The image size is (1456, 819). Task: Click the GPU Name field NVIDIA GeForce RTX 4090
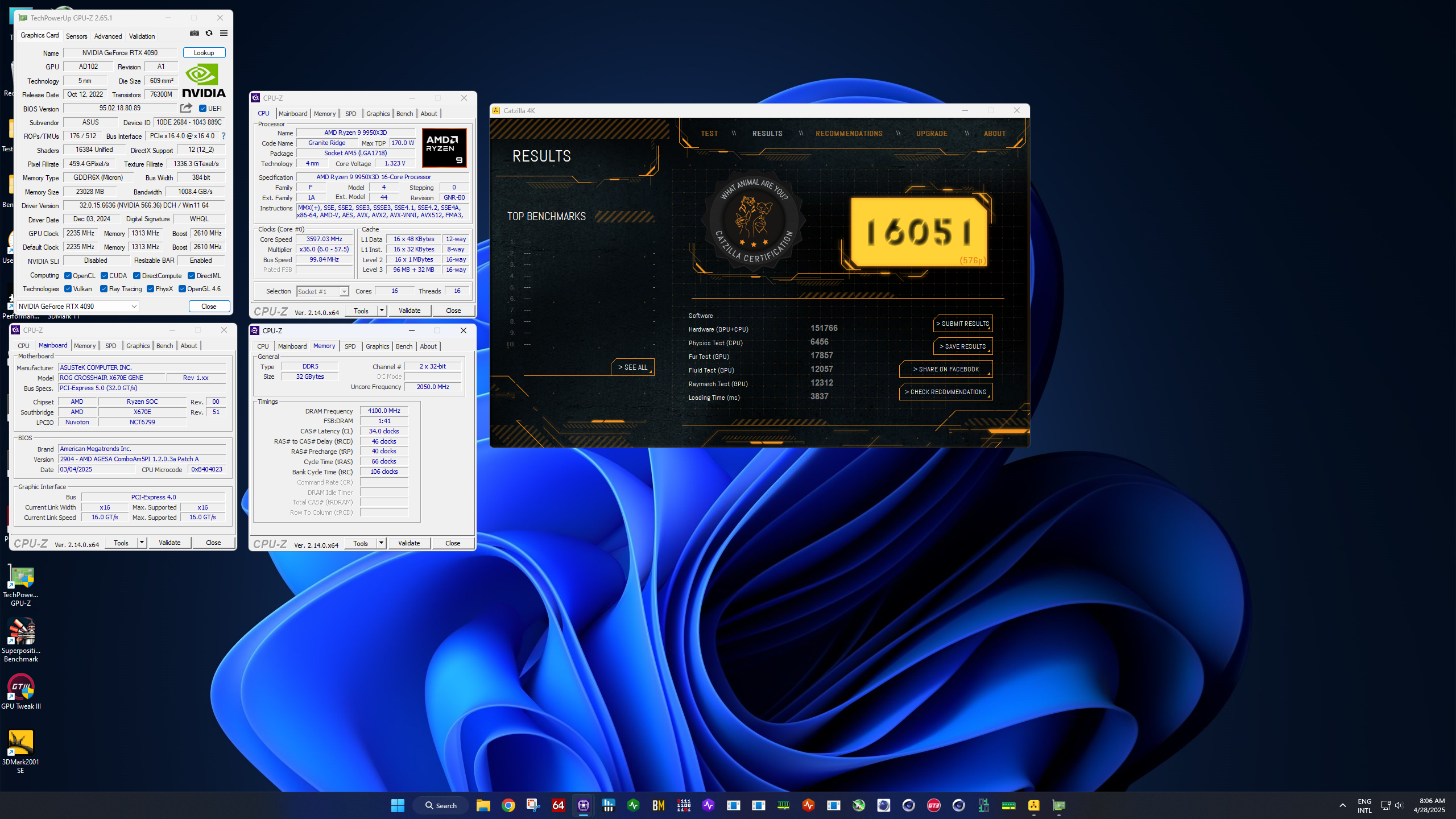120,53
